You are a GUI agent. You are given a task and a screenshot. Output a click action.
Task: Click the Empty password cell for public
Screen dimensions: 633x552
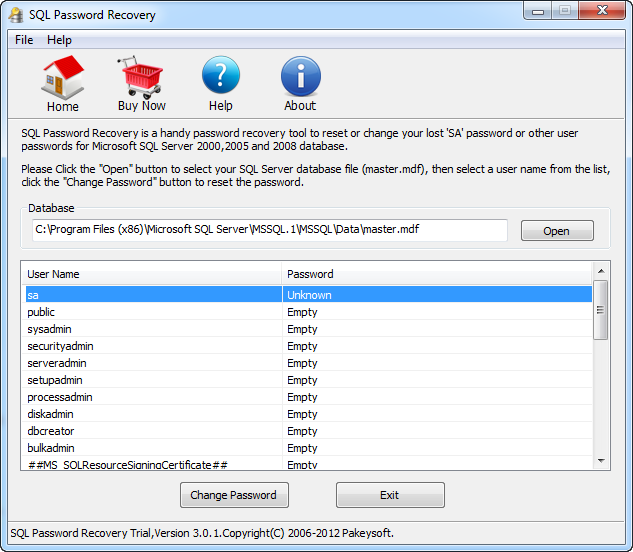pyautogui.click(x=437, y=312)
